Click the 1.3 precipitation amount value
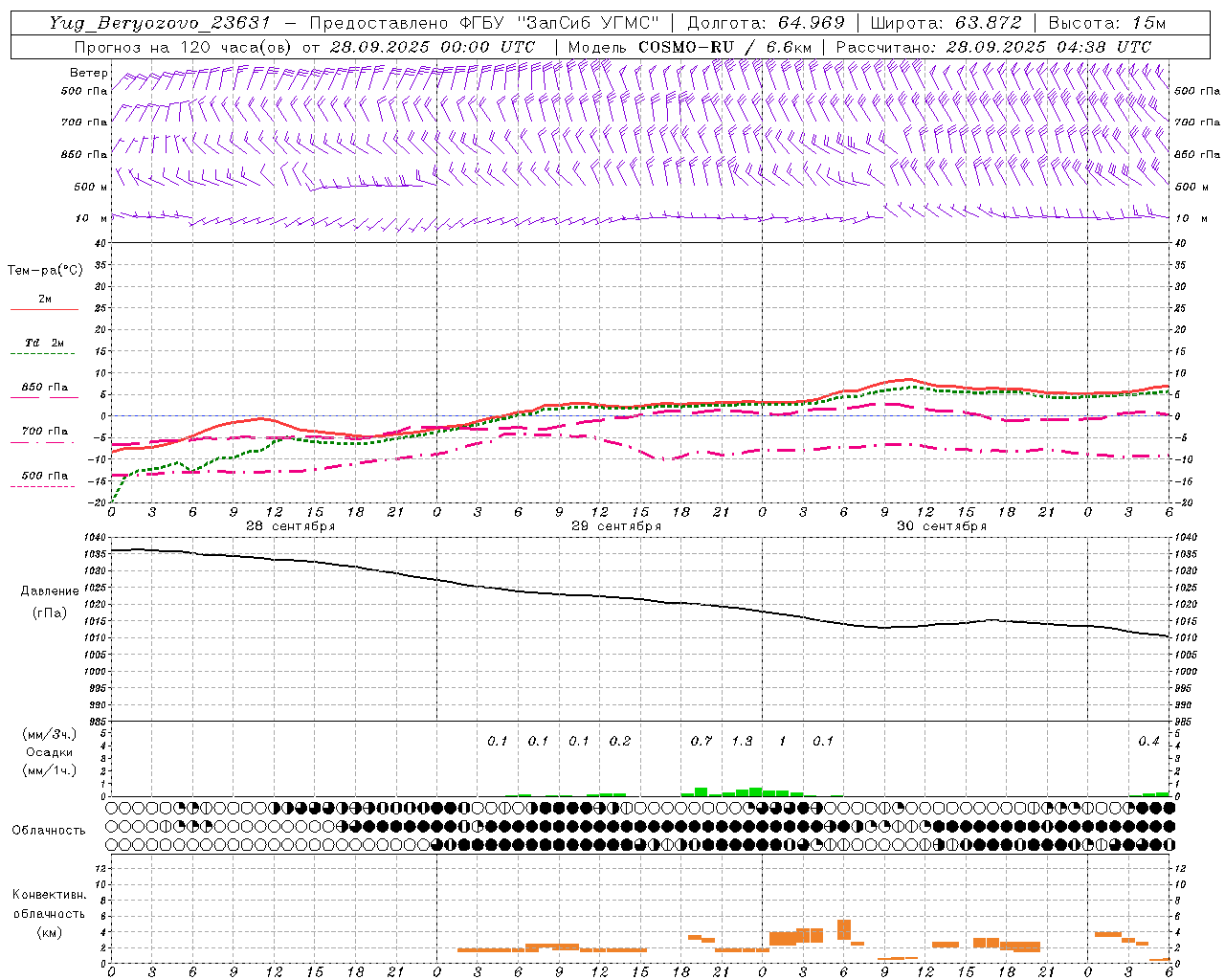 pyautogui.click(x=742, y=741)
